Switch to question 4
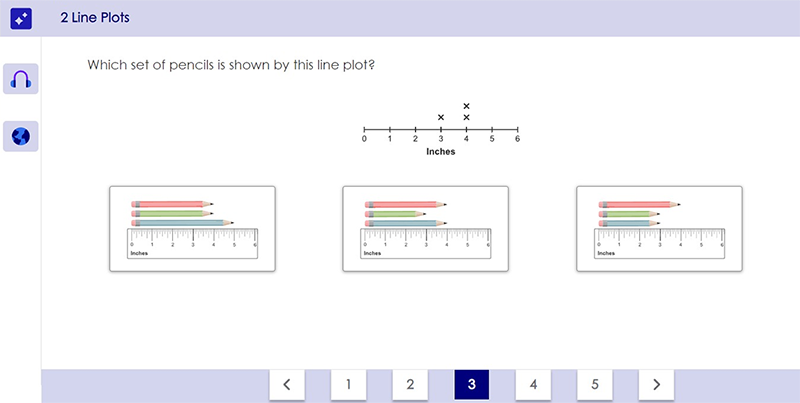This screenshot has height=403, width=800. pyautogui.click(x=533, y=384)
